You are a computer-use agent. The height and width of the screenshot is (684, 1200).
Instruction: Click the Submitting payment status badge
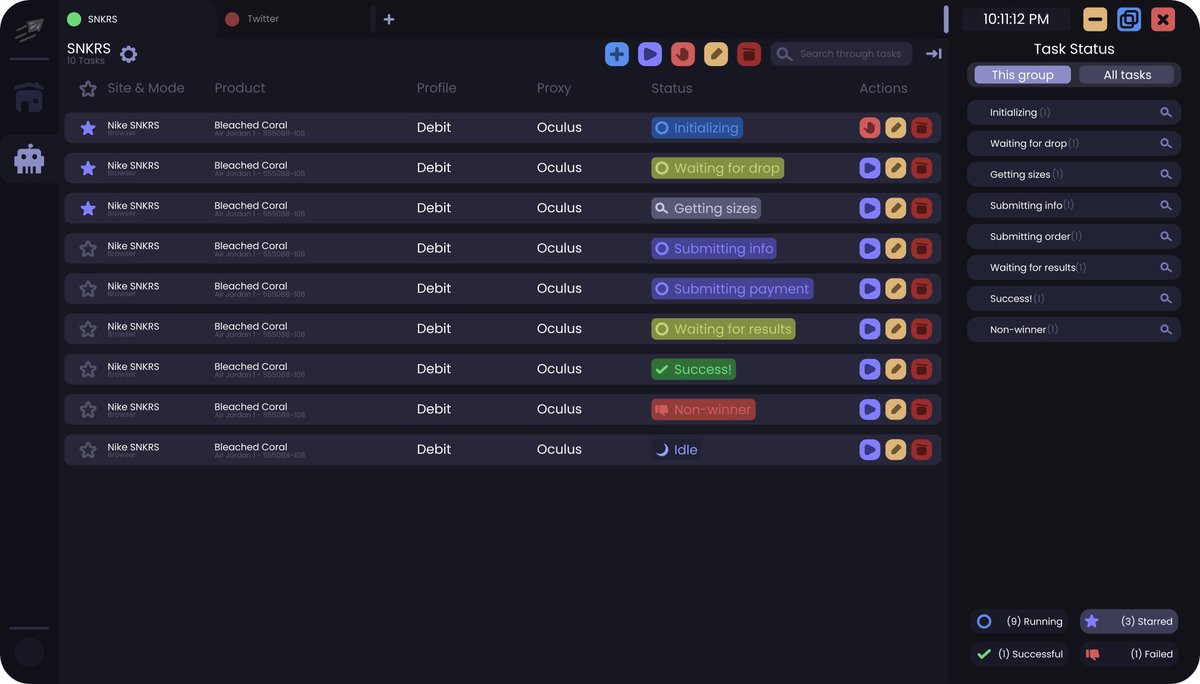pyautogui.click(x=732, y=289)
